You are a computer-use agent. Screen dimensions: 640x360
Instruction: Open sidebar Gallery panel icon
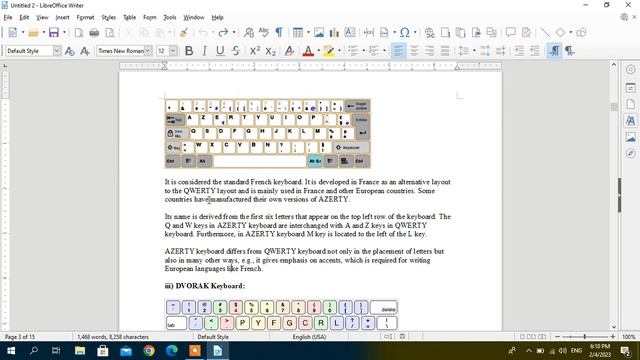click(631, 137)
